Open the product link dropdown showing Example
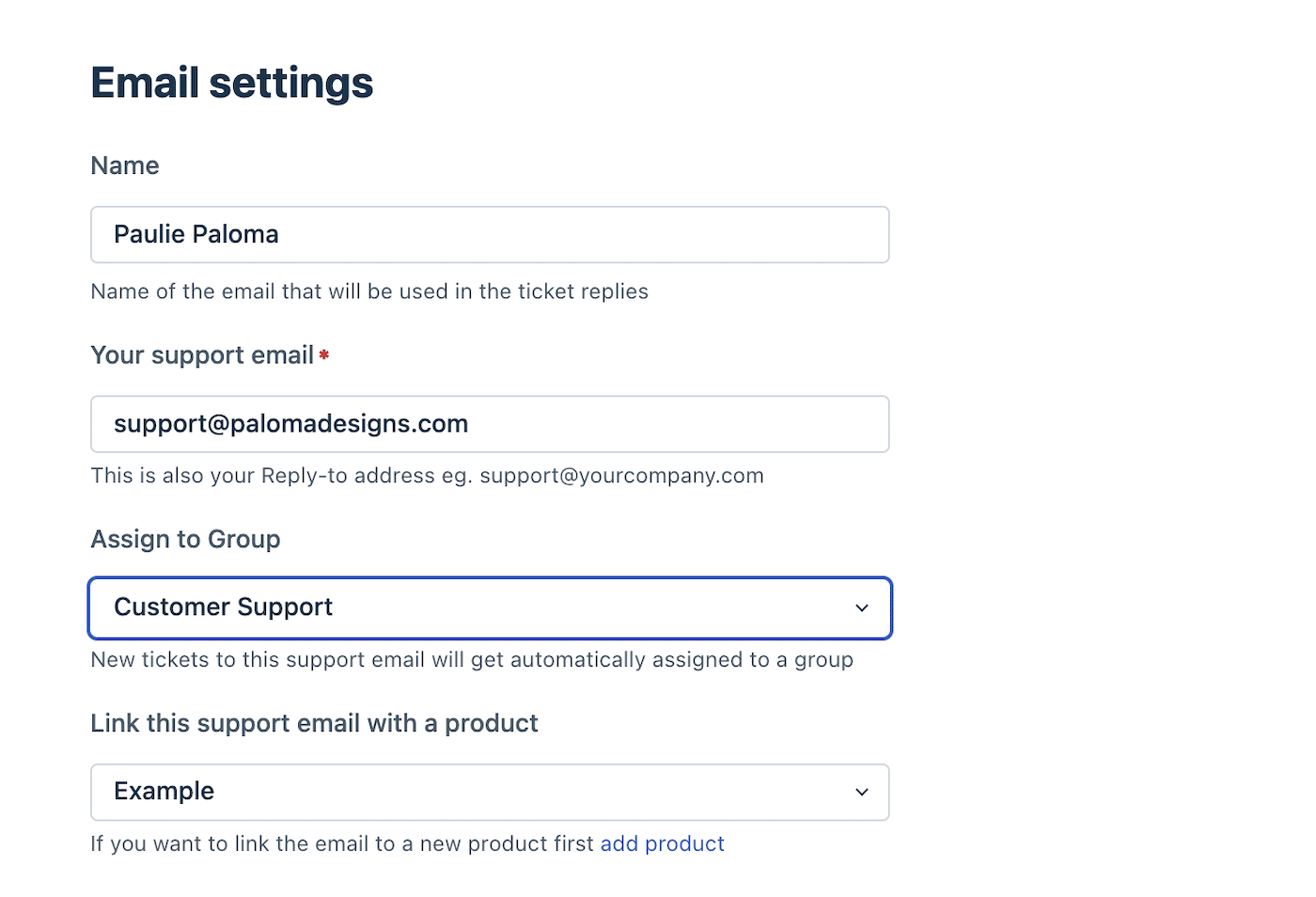Screen dimensions: 1316x897 (489, 792)
